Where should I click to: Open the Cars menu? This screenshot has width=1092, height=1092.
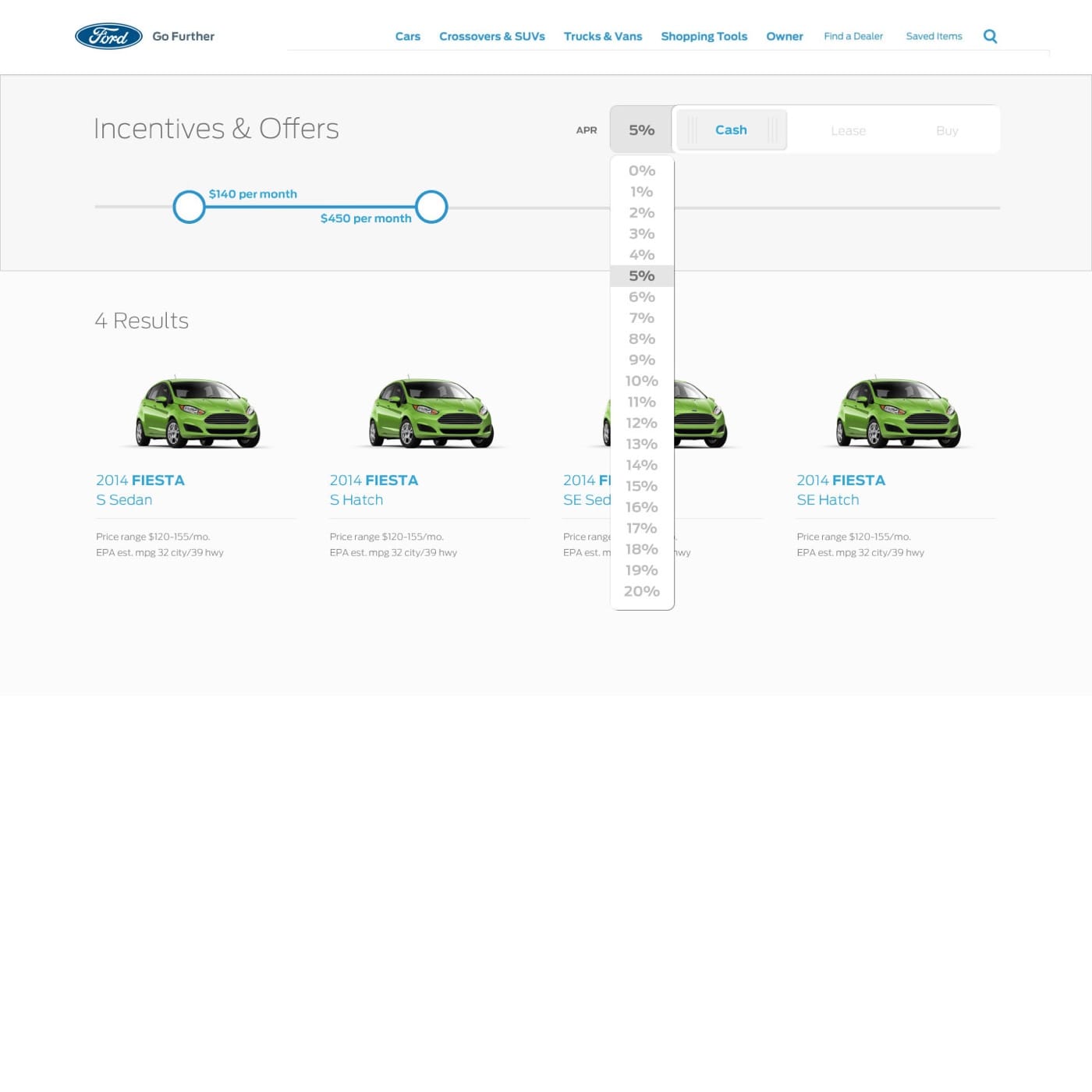[x=407, y=36]
